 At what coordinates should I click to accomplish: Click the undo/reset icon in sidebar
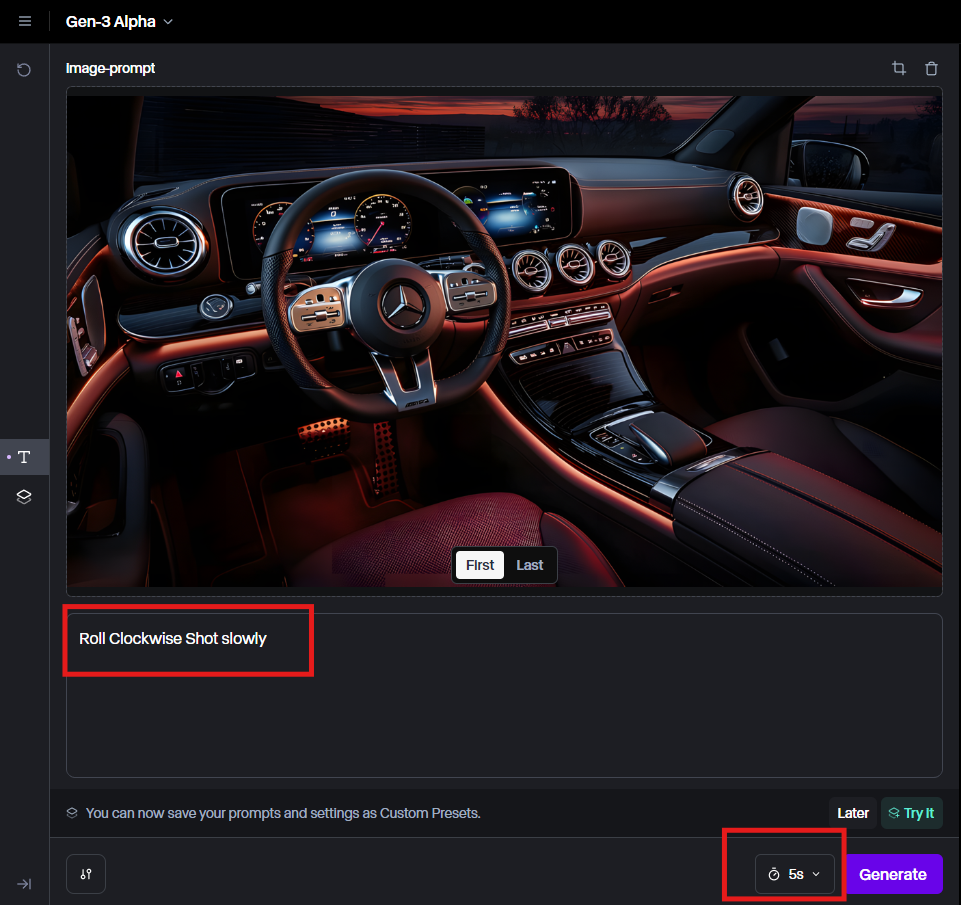point(24,70)
